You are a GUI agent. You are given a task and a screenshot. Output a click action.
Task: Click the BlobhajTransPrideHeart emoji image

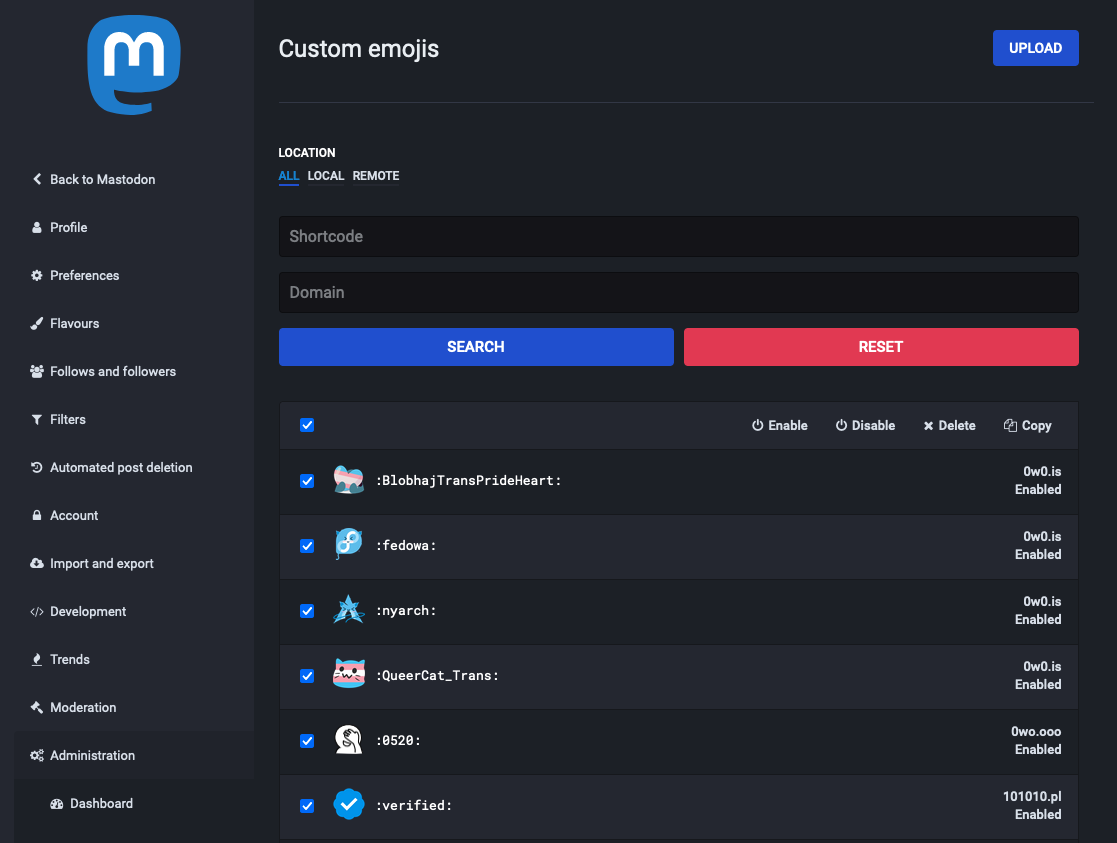tap(348, 481)
